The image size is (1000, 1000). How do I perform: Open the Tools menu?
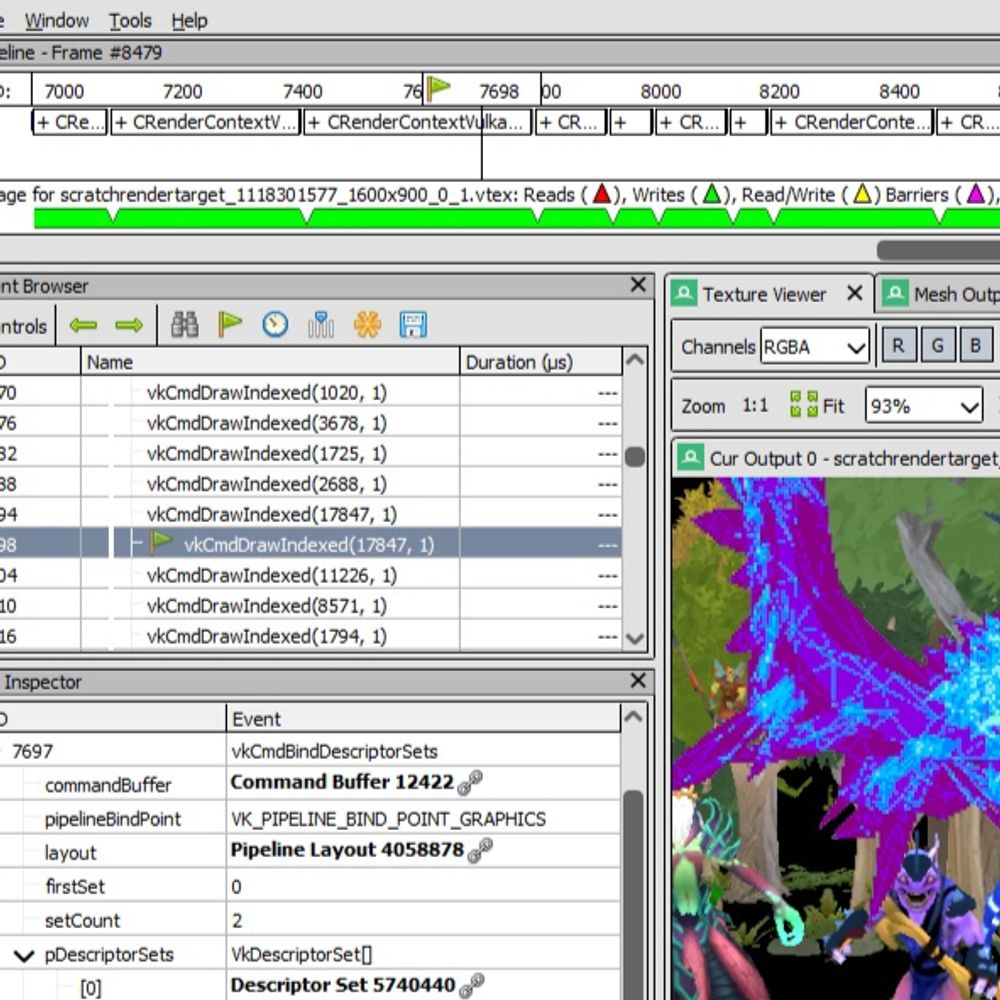[x=130, y=20]
